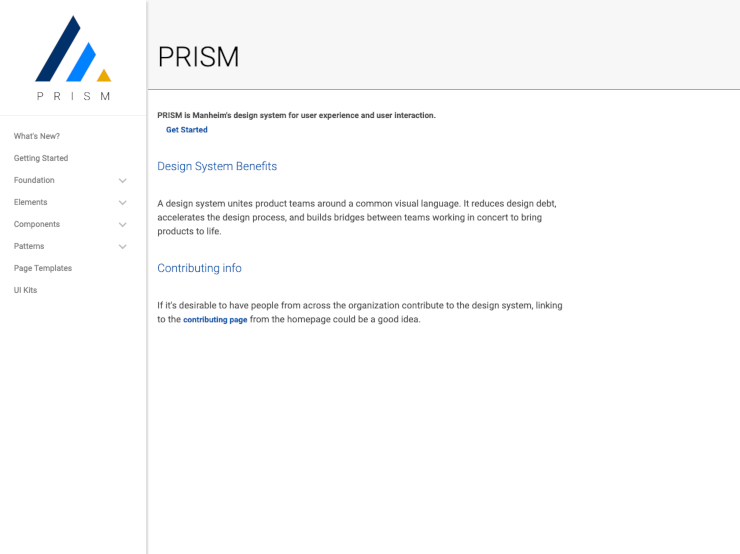740x554 pixels.
Task: Follow the contributing page link
Action: click(215, 319)
